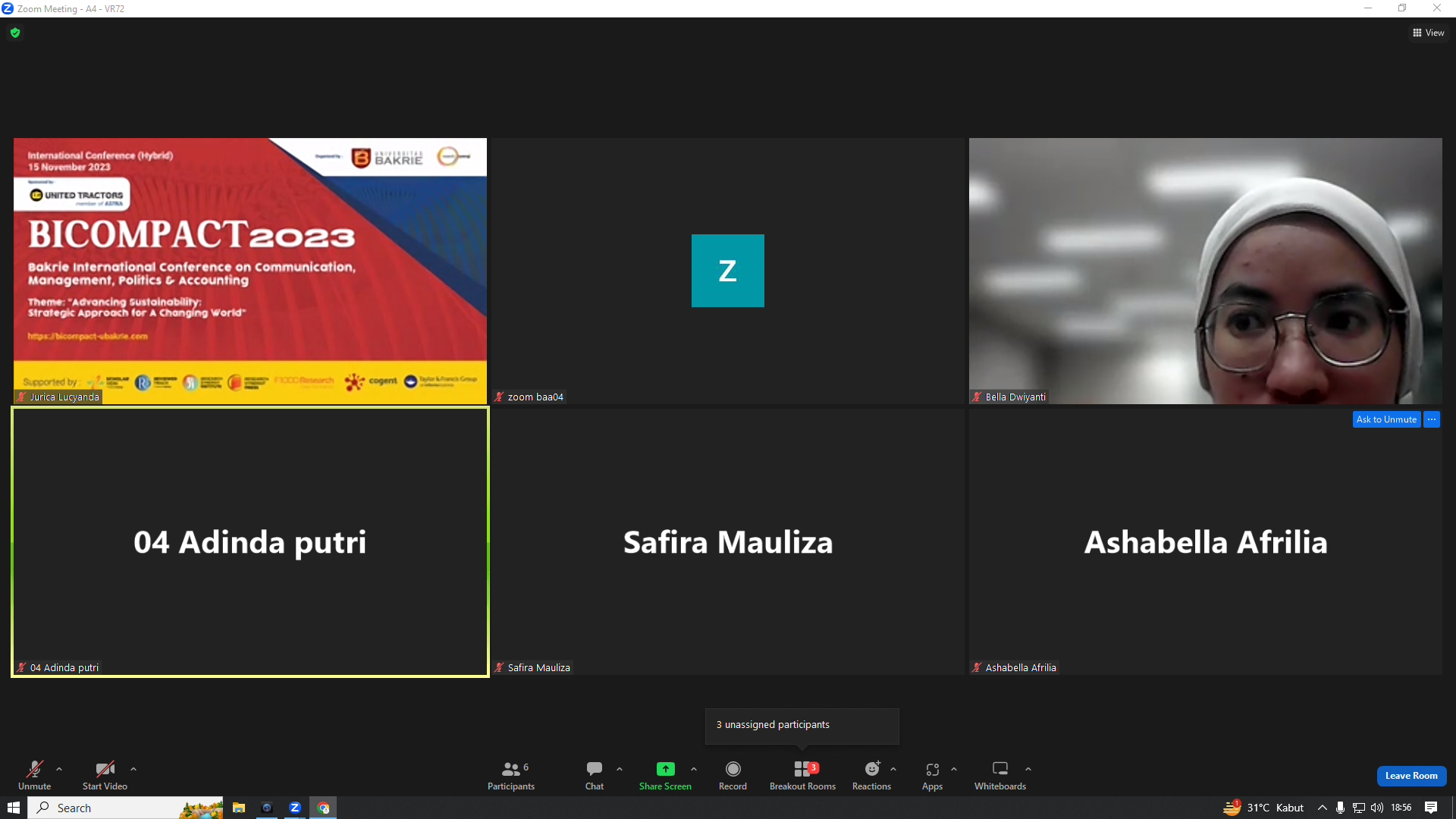Expand the arrow next to Reactions
Screen dimensions: 1456x819
point(893,769)
